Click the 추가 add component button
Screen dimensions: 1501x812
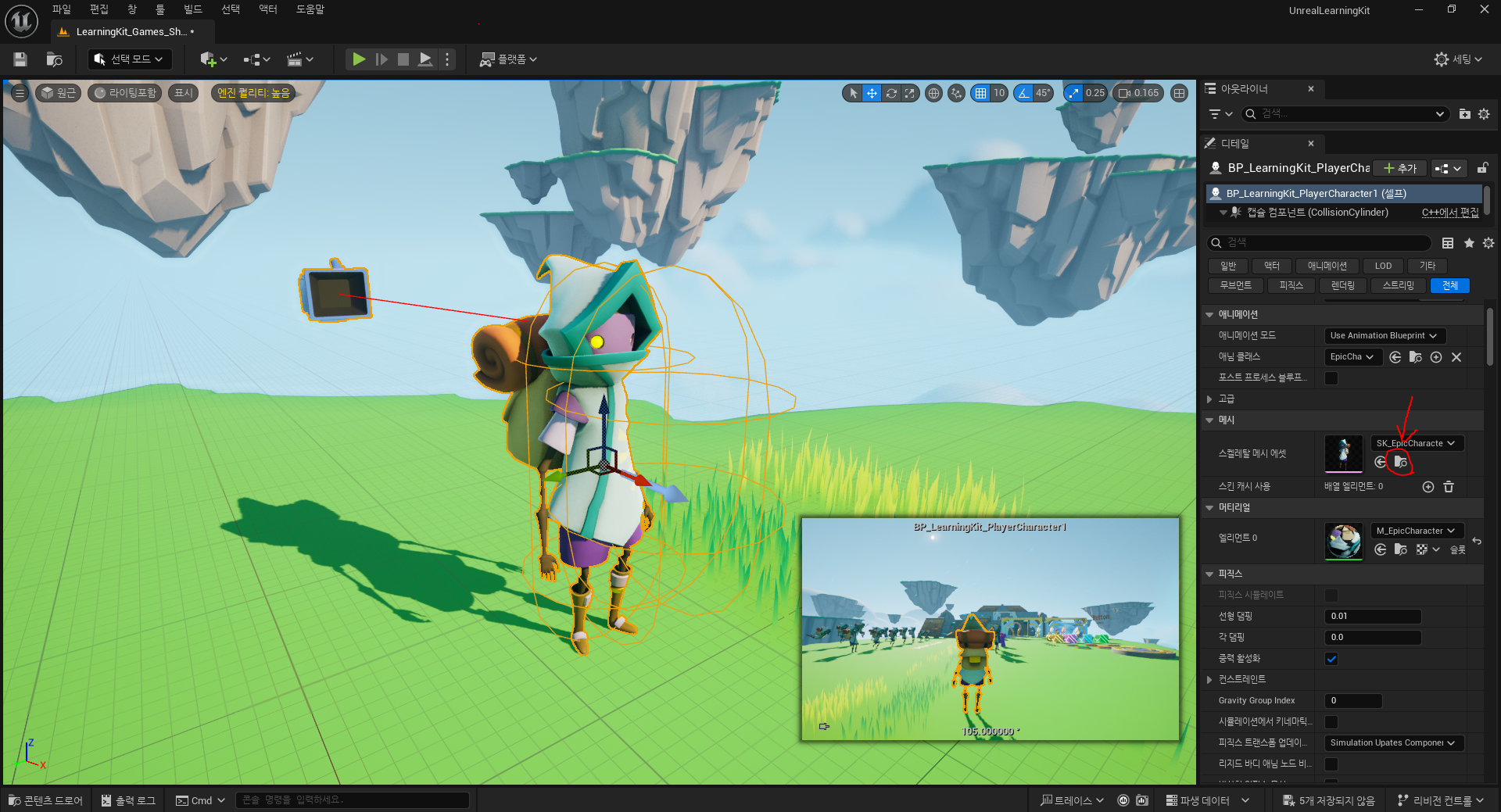coord(1400,168)
